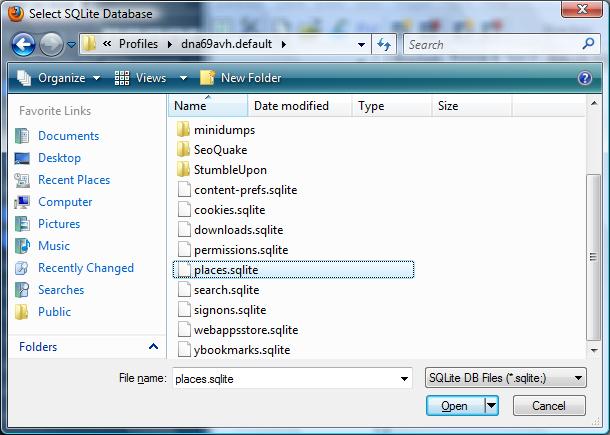Click the Desktop monitor icon in sidebar
Viewport: 610px width, 435px height.
pyautogui.click(x=22, y=158)
